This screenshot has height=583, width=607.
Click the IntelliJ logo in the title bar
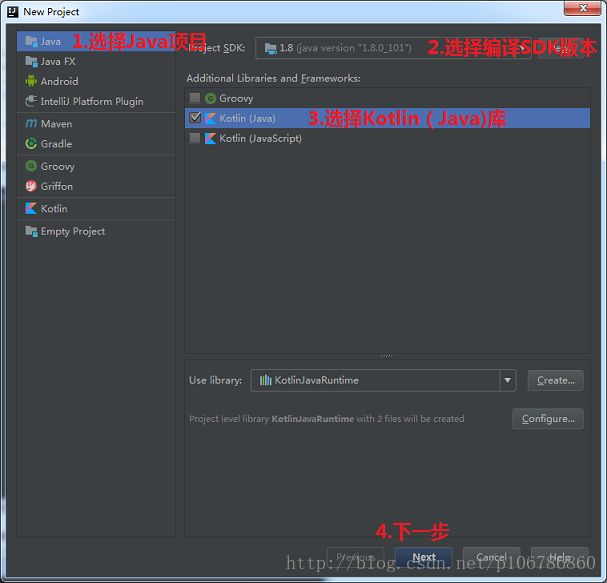pyautogui.click(x=13, y=12)
